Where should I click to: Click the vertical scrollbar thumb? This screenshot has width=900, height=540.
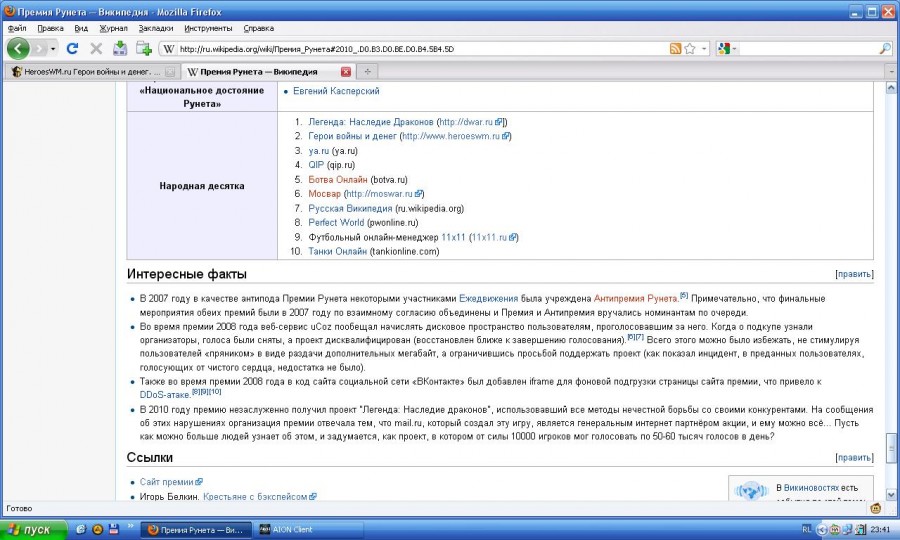click(891, 446)
